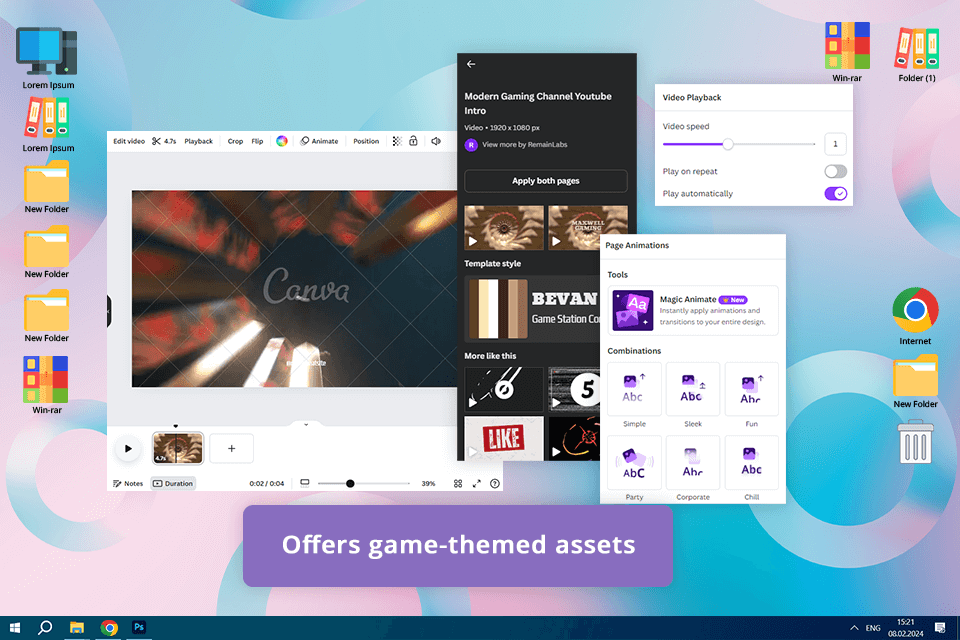Image resolution: width=960 pixels, height=640 pixels.
Task: Open the Position toolbar option
Action: pyautogui.click(x=366, y=141)
